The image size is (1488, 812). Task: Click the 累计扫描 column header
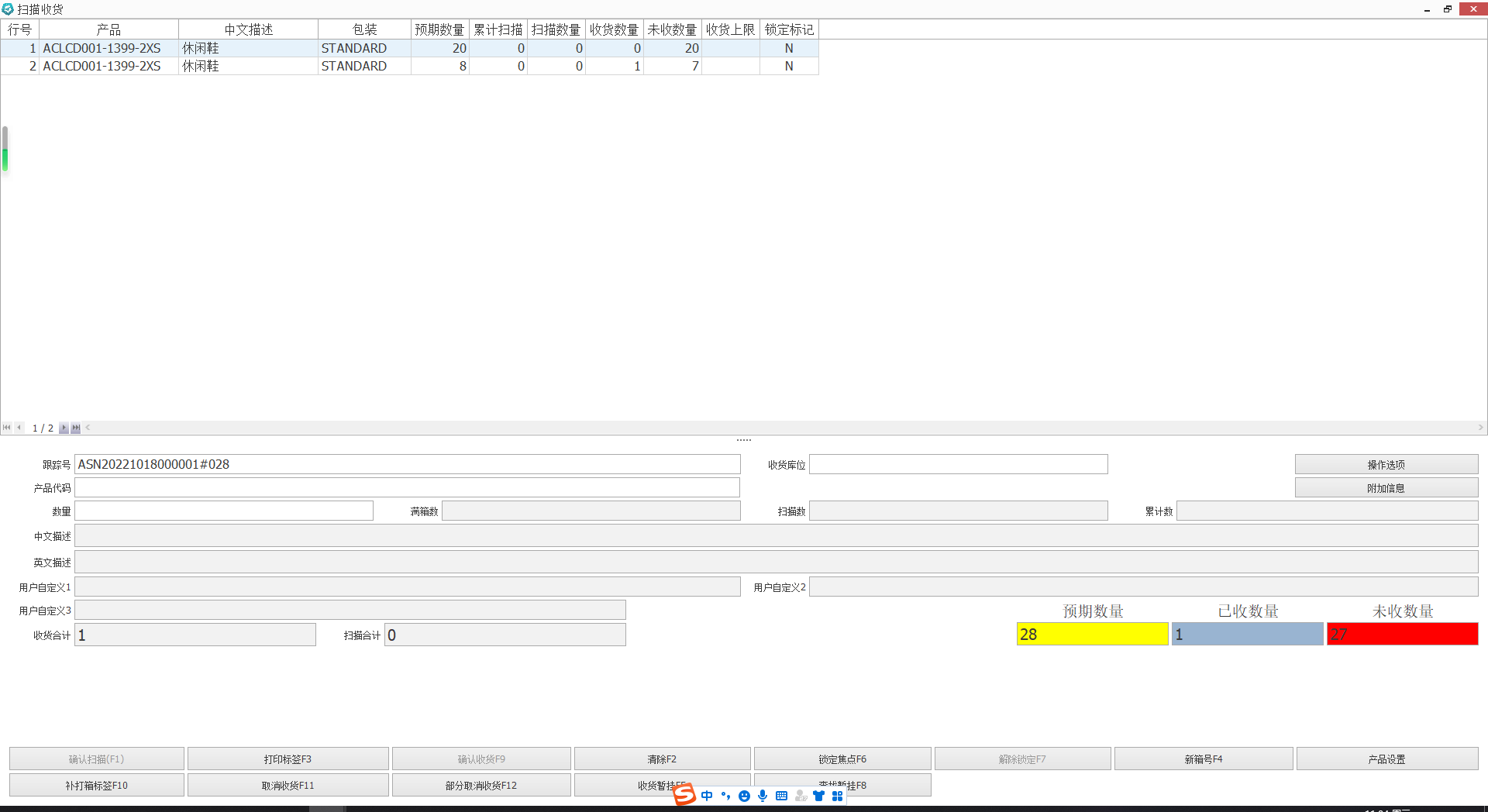(498, 29)
